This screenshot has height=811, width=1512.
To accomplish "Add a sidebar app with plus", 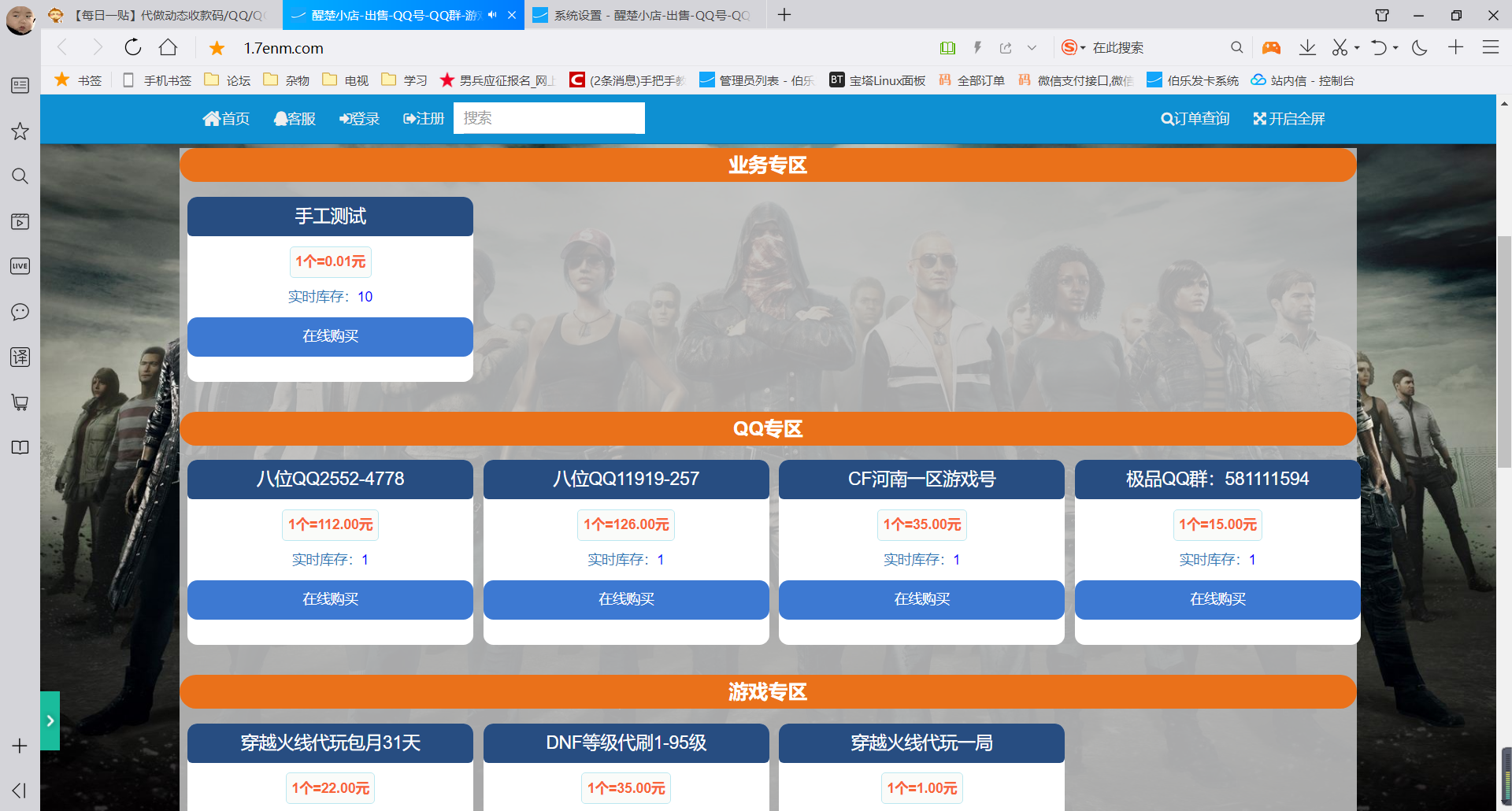I will click(20, 746).
